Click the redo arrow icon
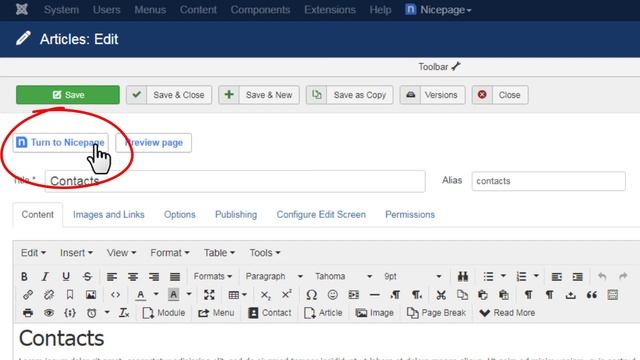Image resolution: width=640 pixels, height=360 pixels. (x=623, y=276)
